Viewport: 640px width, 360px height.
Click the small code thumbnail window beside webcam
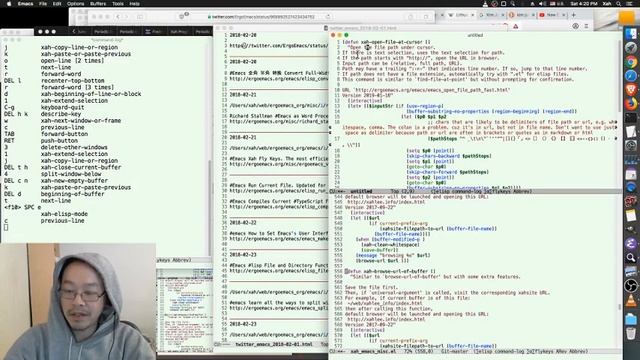click(185, 310)
